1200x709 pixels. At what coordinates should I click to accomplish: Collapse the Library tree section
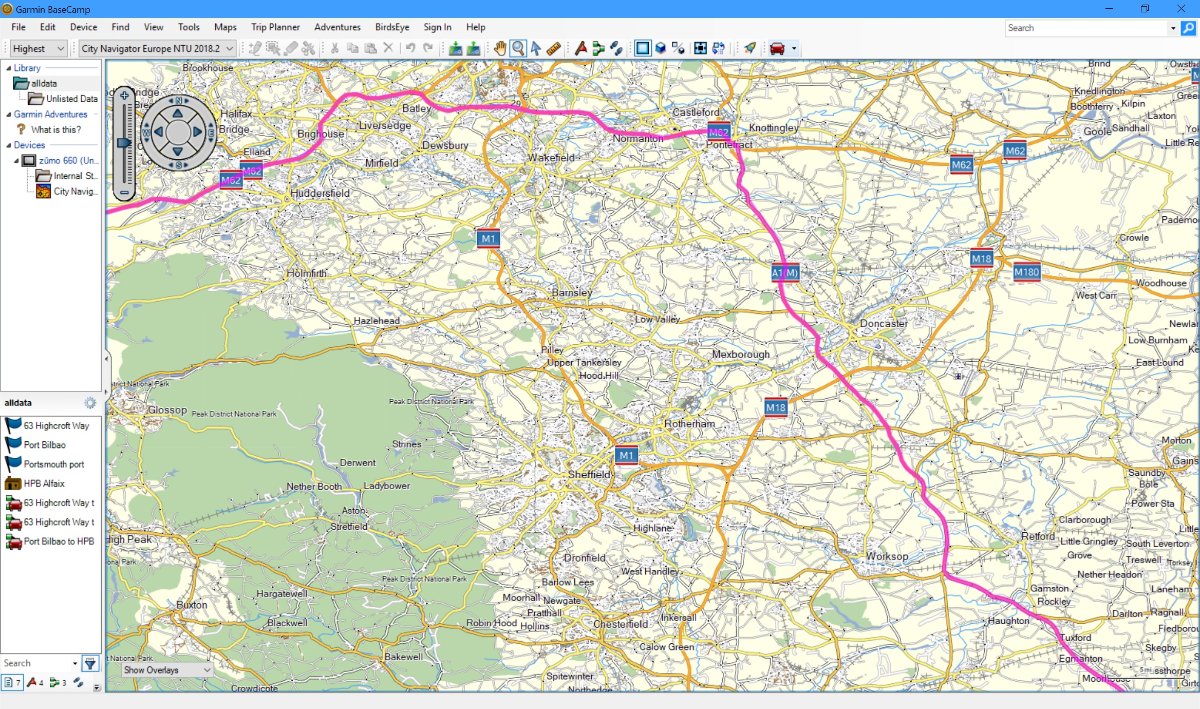point(9,68)
